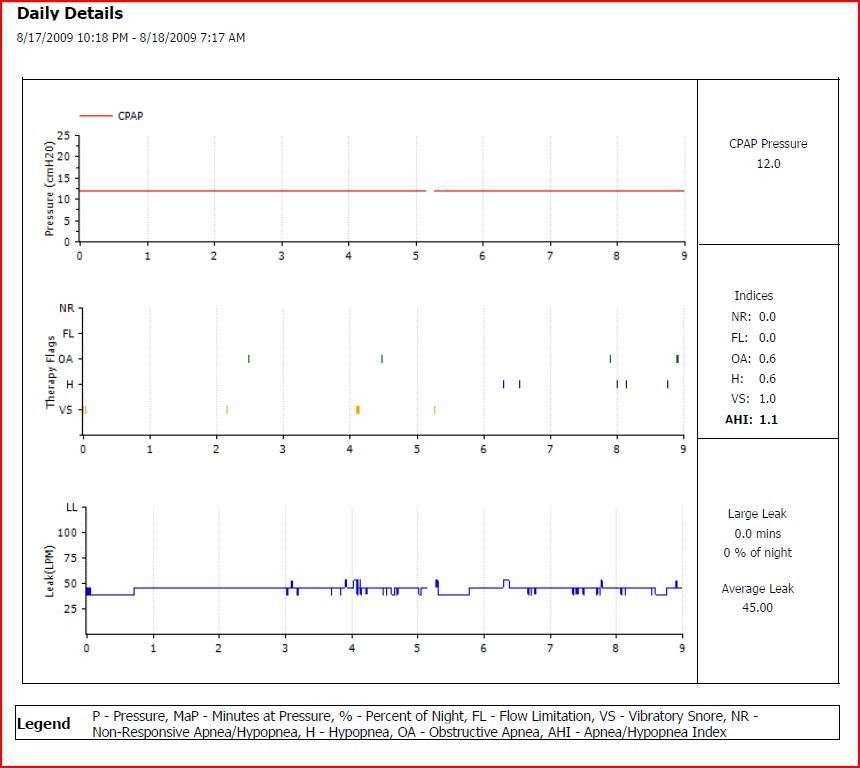Click the Pressure (cmH20) axis label

[49, 188]
